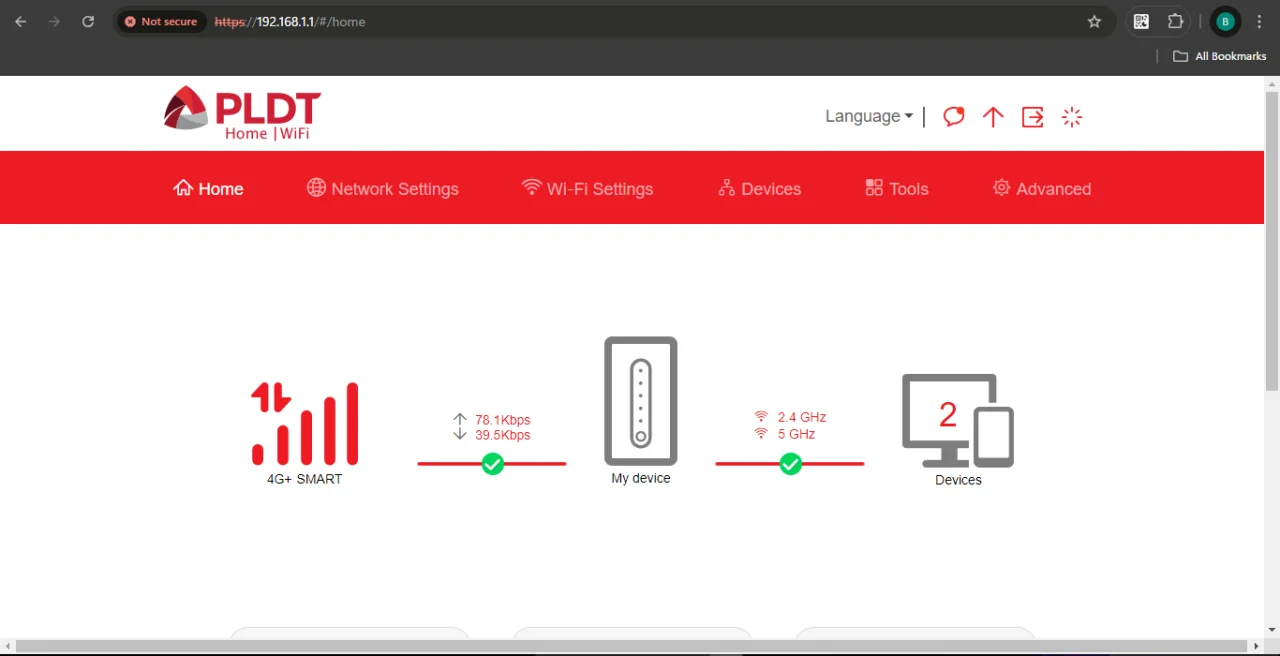Click the Wi-Fi icon beside 5 GHz

(761, 434)
